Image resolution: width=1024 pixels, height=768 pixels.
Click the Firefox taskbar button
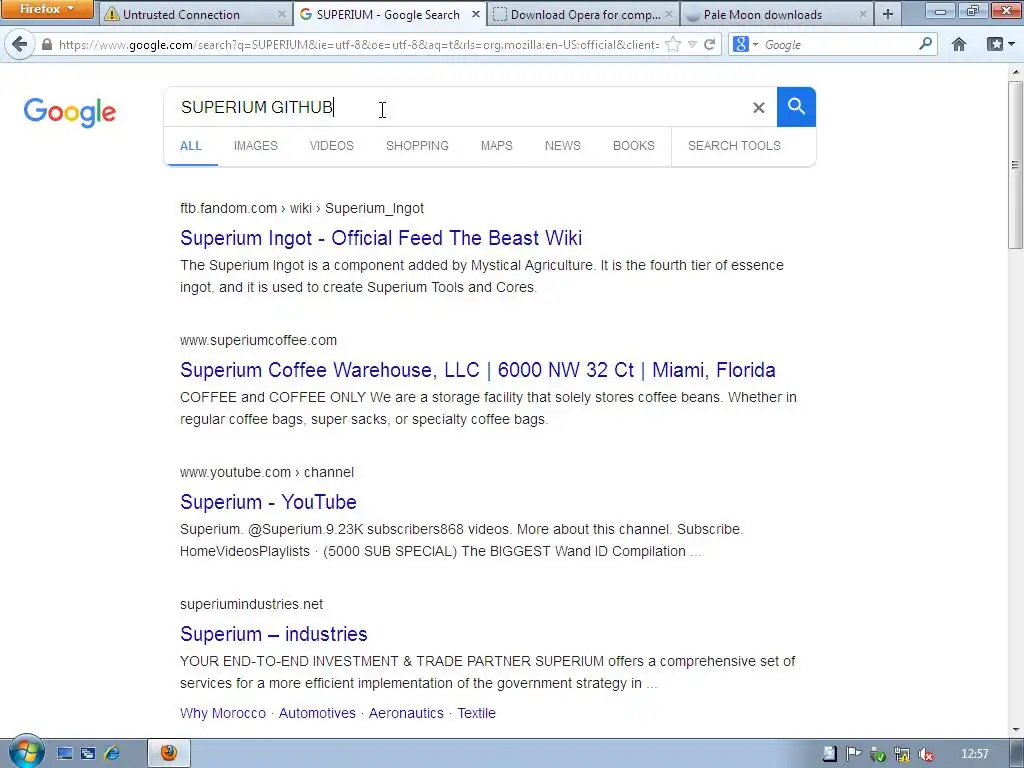coord(169,754)
